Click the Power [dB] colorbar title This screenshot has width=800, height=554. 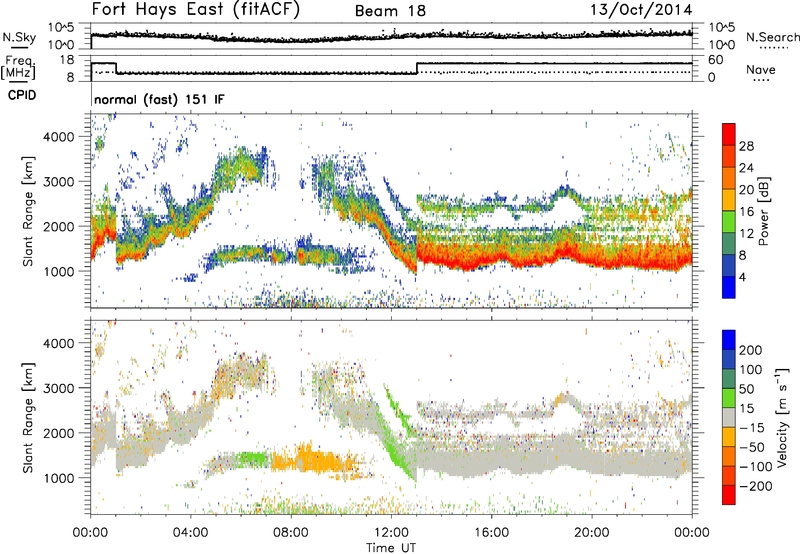(x=764, y=211)
